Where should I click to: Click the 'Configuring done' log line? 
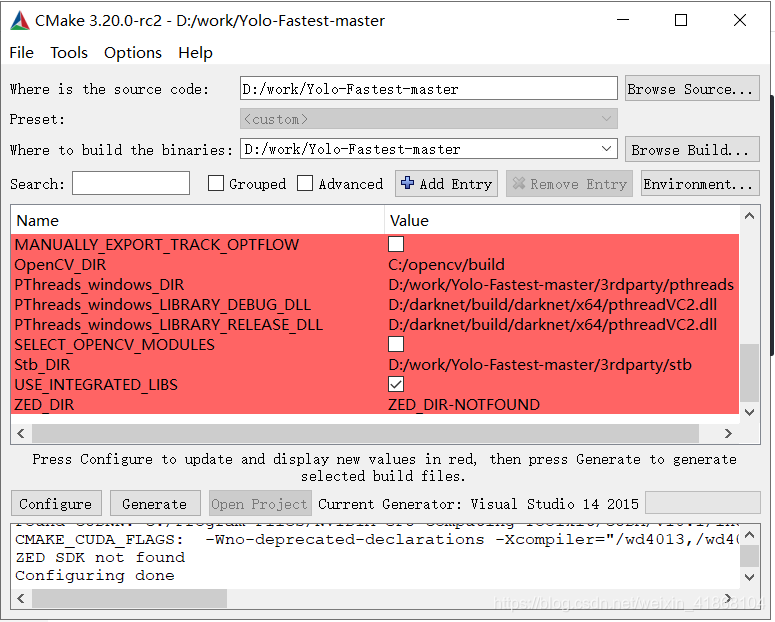click(x=94, y=576)
